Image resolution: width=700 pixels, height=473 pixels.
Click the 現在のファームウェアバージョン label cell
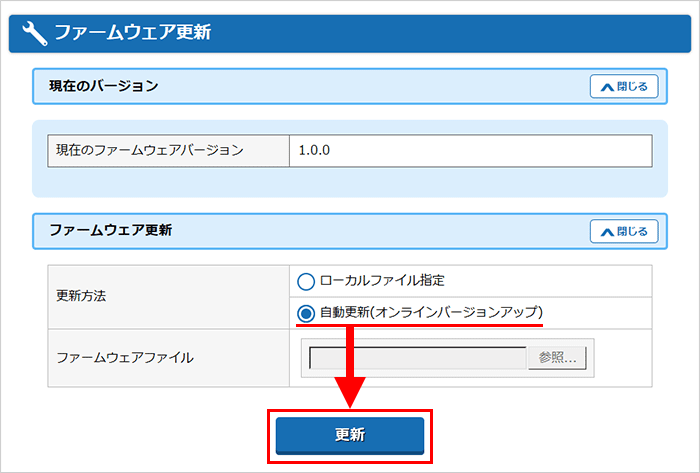tap(167, 151)
